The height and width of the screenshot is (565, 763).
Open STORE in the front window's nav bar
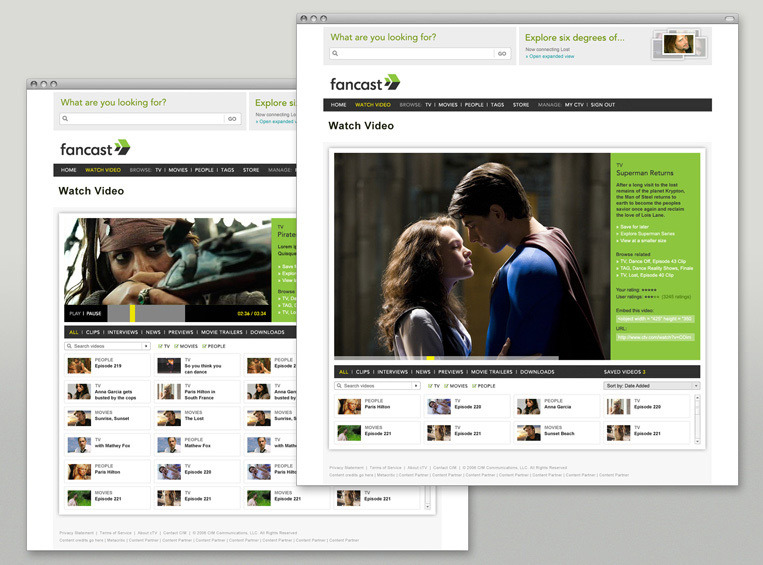point(521,105)
